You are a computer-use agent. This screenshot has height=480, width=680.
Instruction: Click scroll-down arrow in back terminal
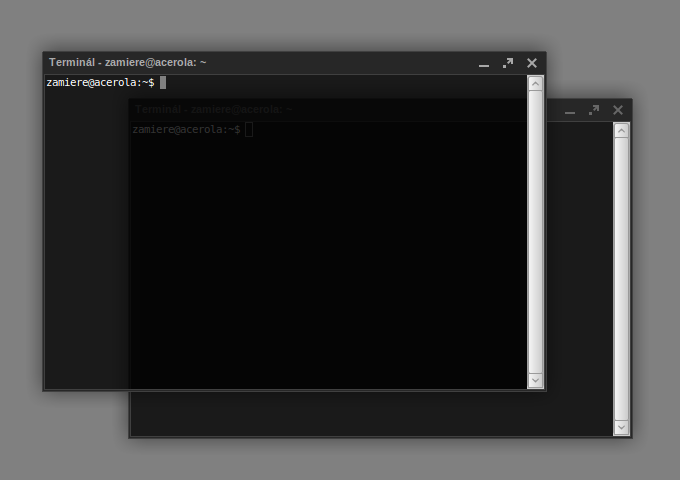point(621,428)
